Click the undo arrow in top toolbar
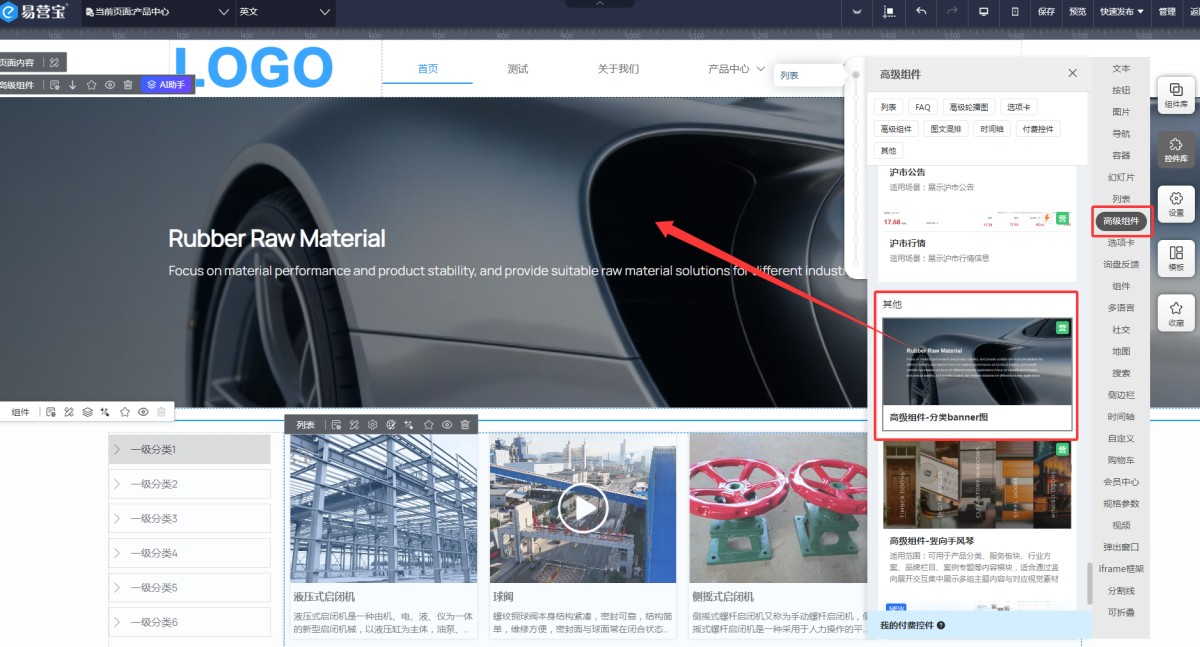 click(921, 12)
